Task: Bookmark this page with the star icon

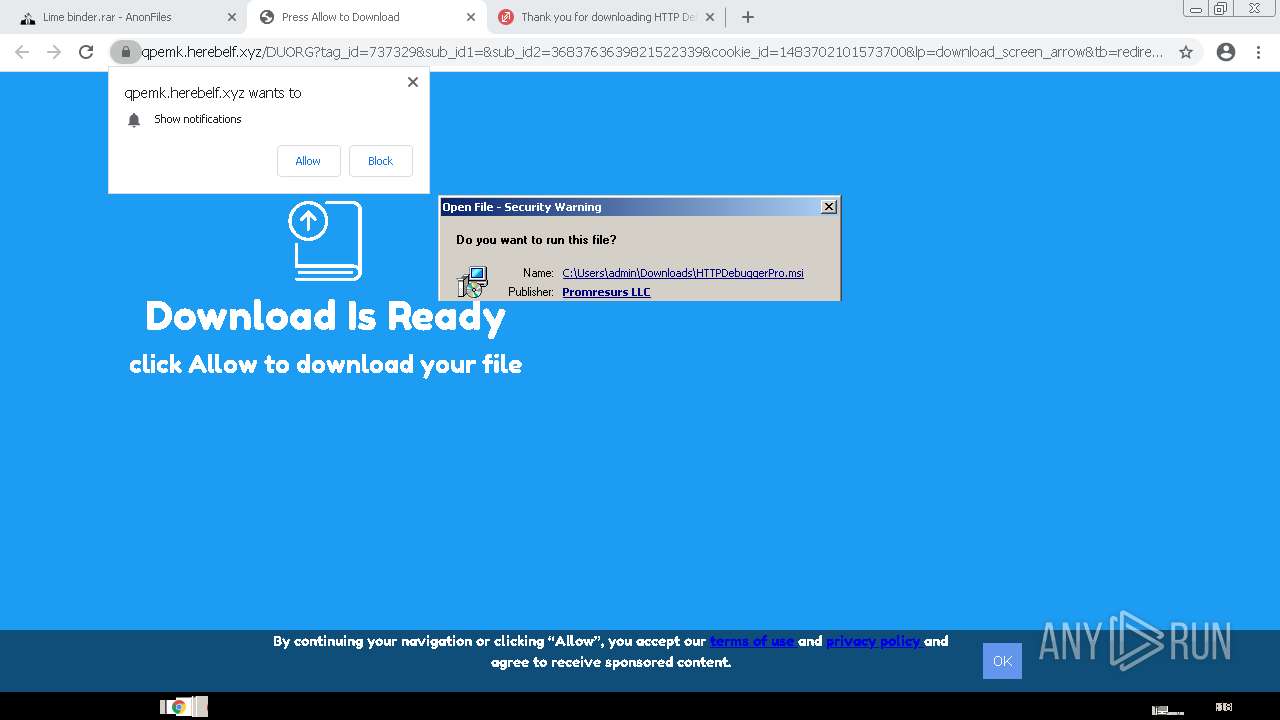Action: click(x=1186, y=52)
